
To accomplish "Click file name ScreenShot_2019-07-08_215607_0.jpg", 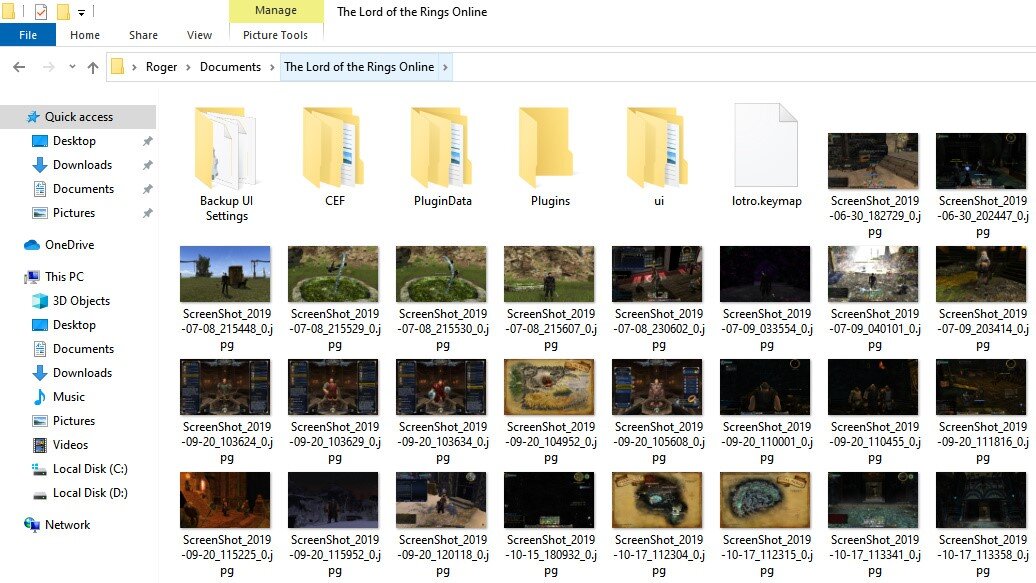I will pyautogui.click(x=550, y=329).
